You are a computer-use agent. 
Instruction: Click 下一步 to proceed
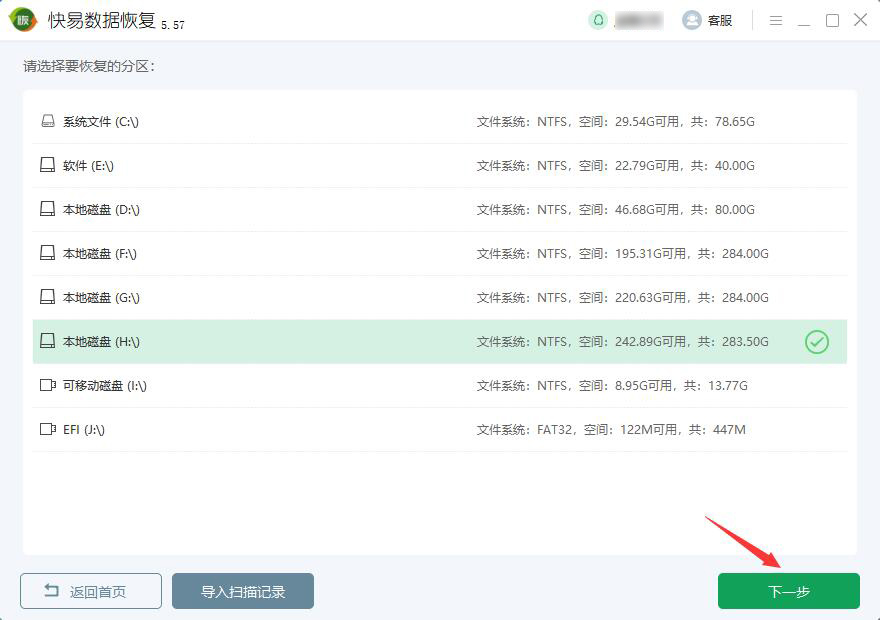[788, 591]
